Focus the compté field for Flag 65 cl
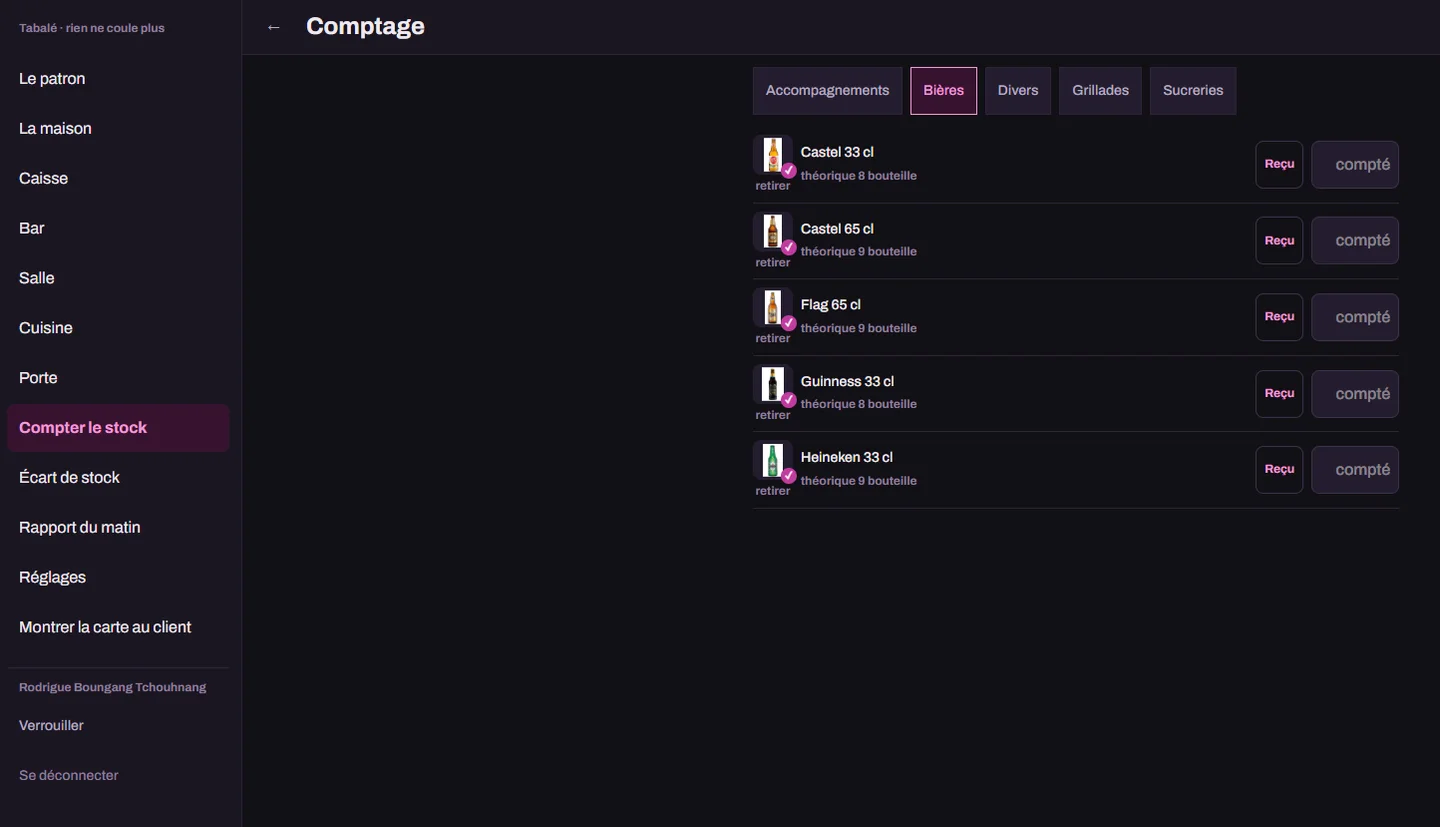1440x827 pixels. point(1355,317)
